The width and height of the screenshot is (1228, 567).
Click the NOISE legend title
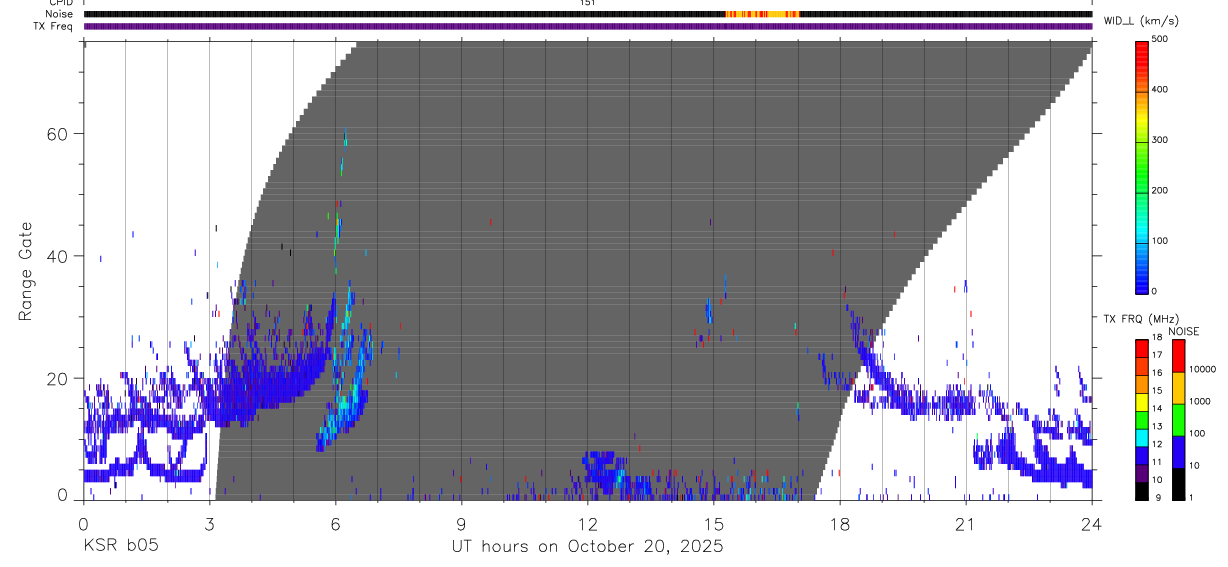[x=1183, y=331]
